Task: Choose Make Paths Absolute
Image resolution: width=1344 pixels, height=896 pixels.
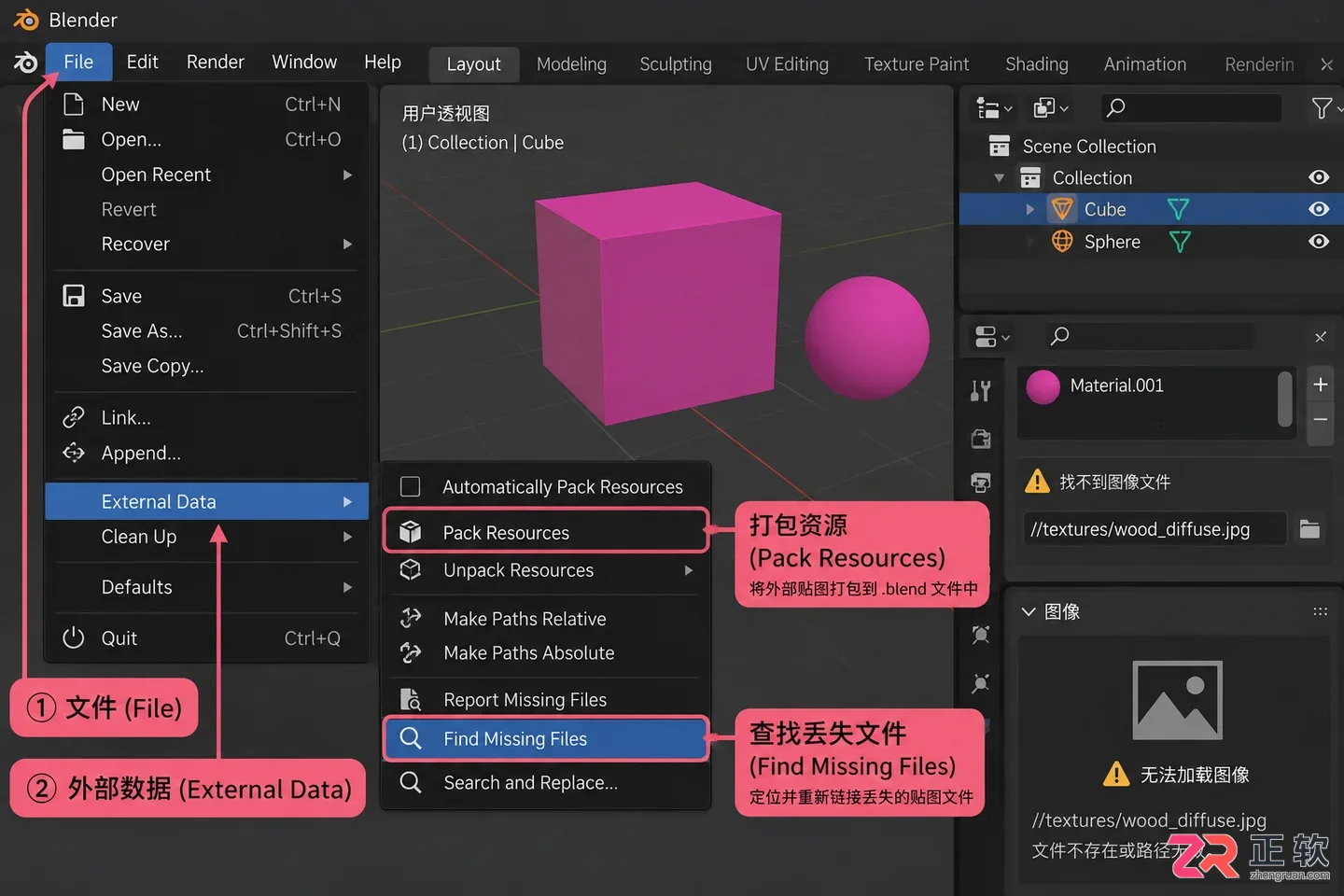Action: 547,653
